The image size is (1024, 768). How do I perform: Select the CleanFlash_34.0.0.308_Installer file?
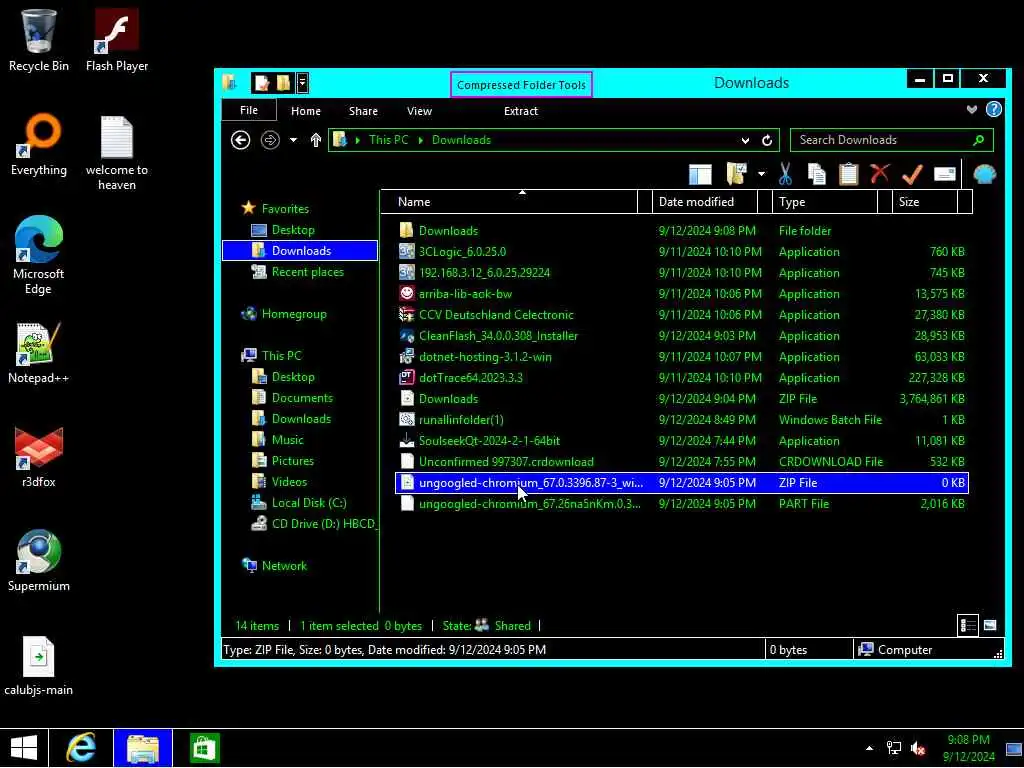point(682,336)
